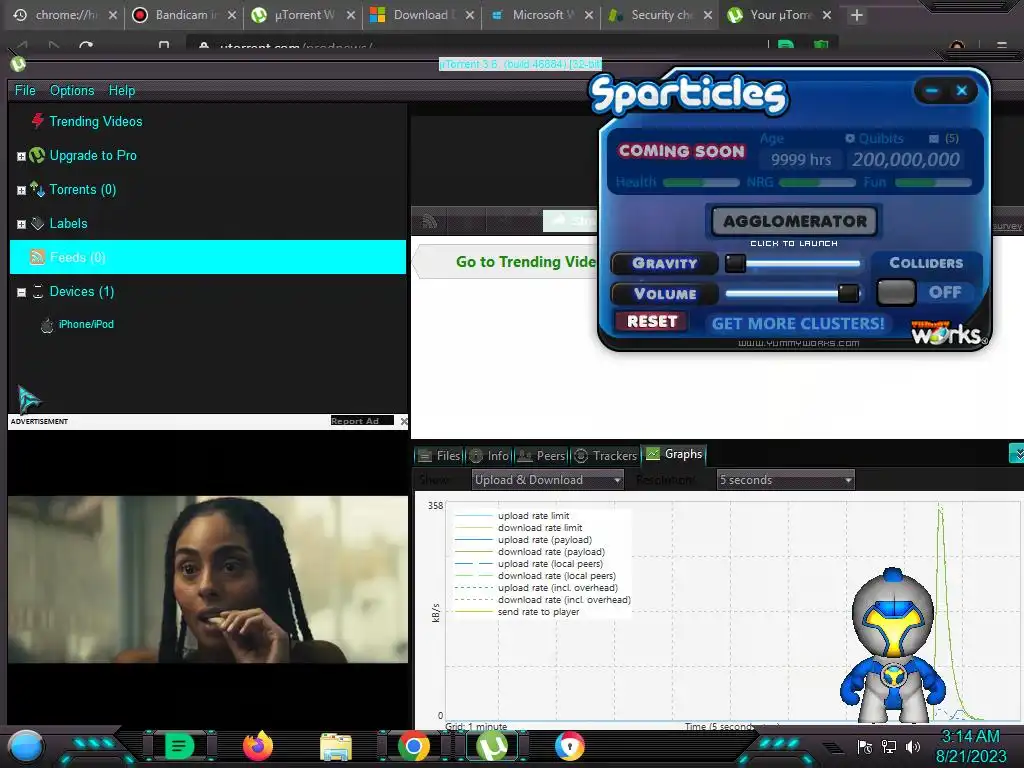The image size is (1024, 768).
Task: Switch to the Peers tab
Action: [x=541, y=455]
